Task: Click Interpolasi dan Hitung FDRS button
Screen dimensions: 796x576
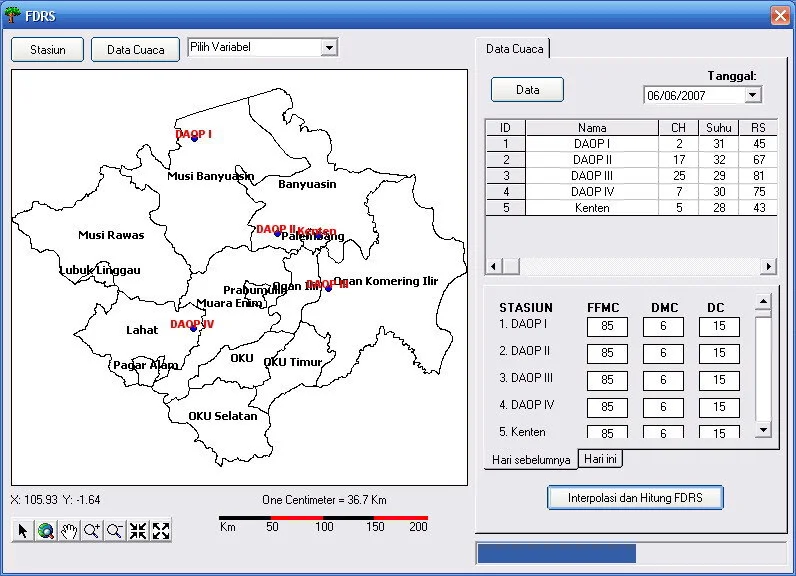Action: pyautogui.click(x=635, y=497)
